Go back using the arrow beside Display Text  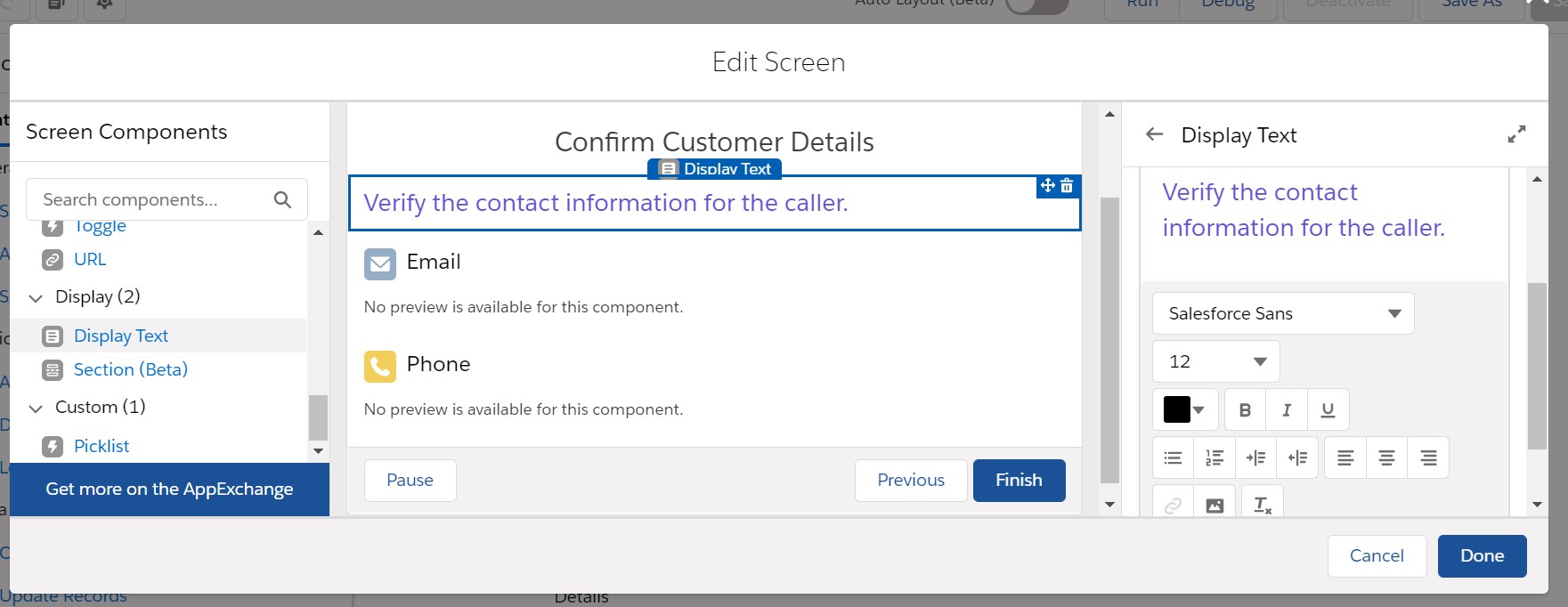click(x=1155, y=134)
